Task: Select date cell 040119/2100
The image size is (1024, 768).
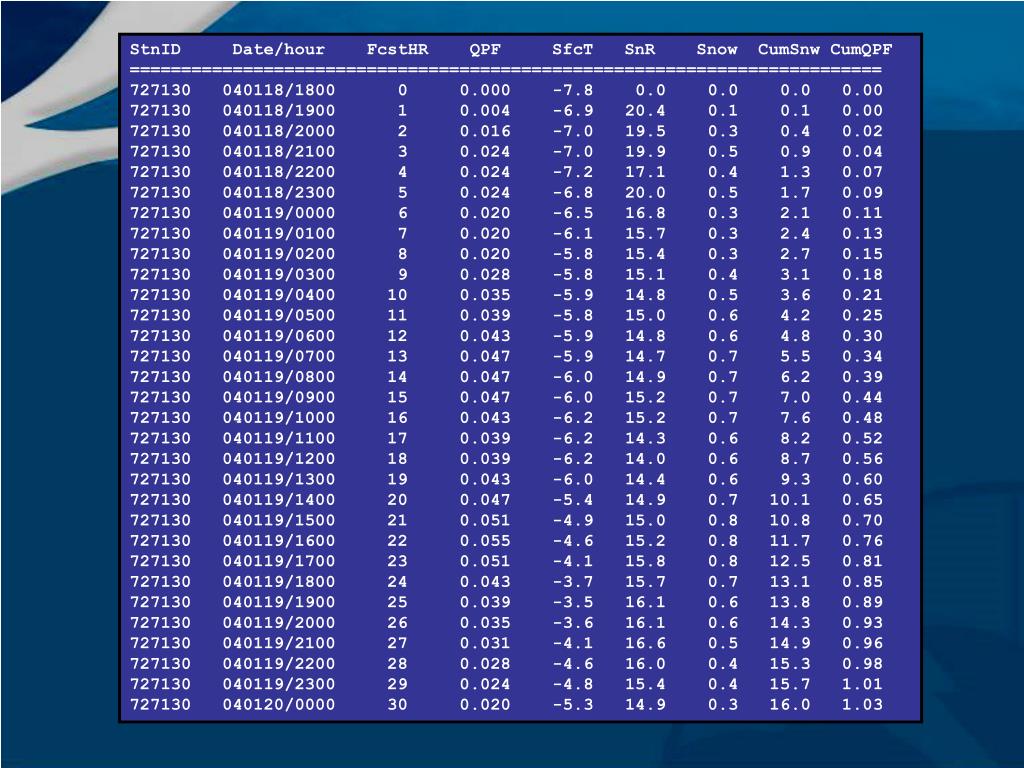Action: (x=279, y=643)
